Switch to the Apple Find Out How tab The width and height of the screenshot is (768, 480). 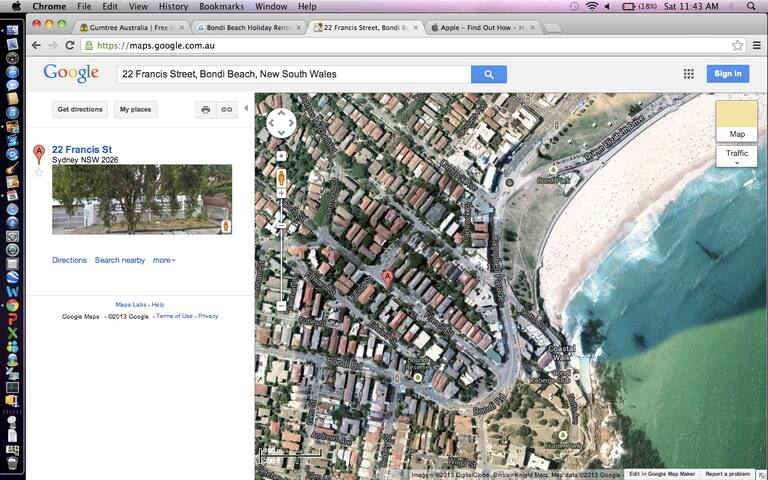(483, 27)
